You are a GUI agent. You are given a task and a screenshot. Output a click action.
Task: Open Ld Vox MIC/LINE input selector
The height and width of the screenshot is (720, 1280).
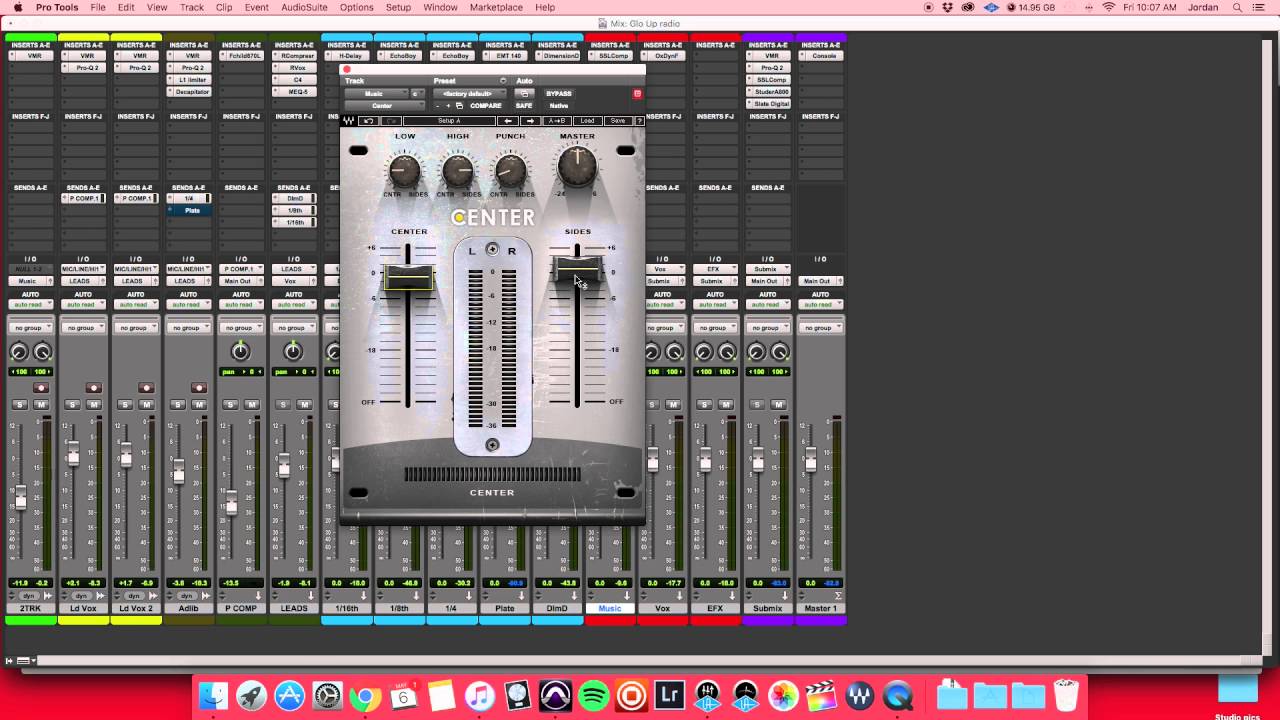tap(83, 269)
